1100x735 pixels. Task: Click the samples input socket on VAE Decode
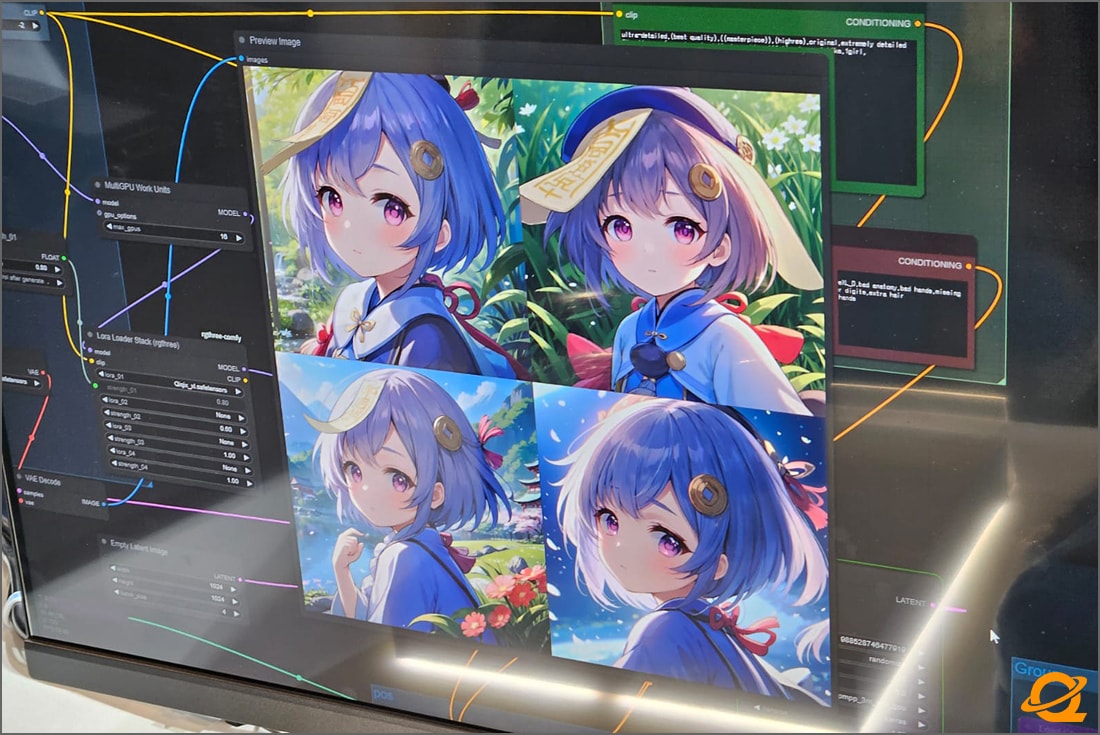coord(19,492)
